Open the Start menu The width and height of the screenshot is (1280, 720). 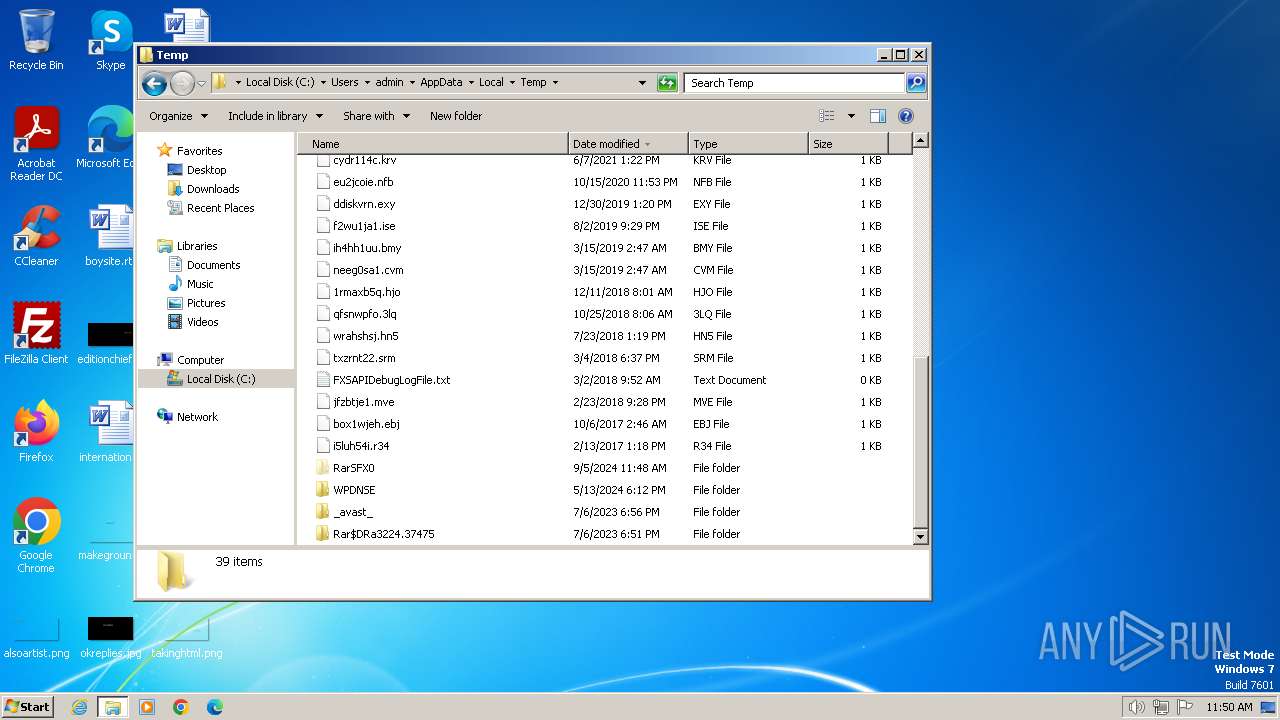(28, 707)
